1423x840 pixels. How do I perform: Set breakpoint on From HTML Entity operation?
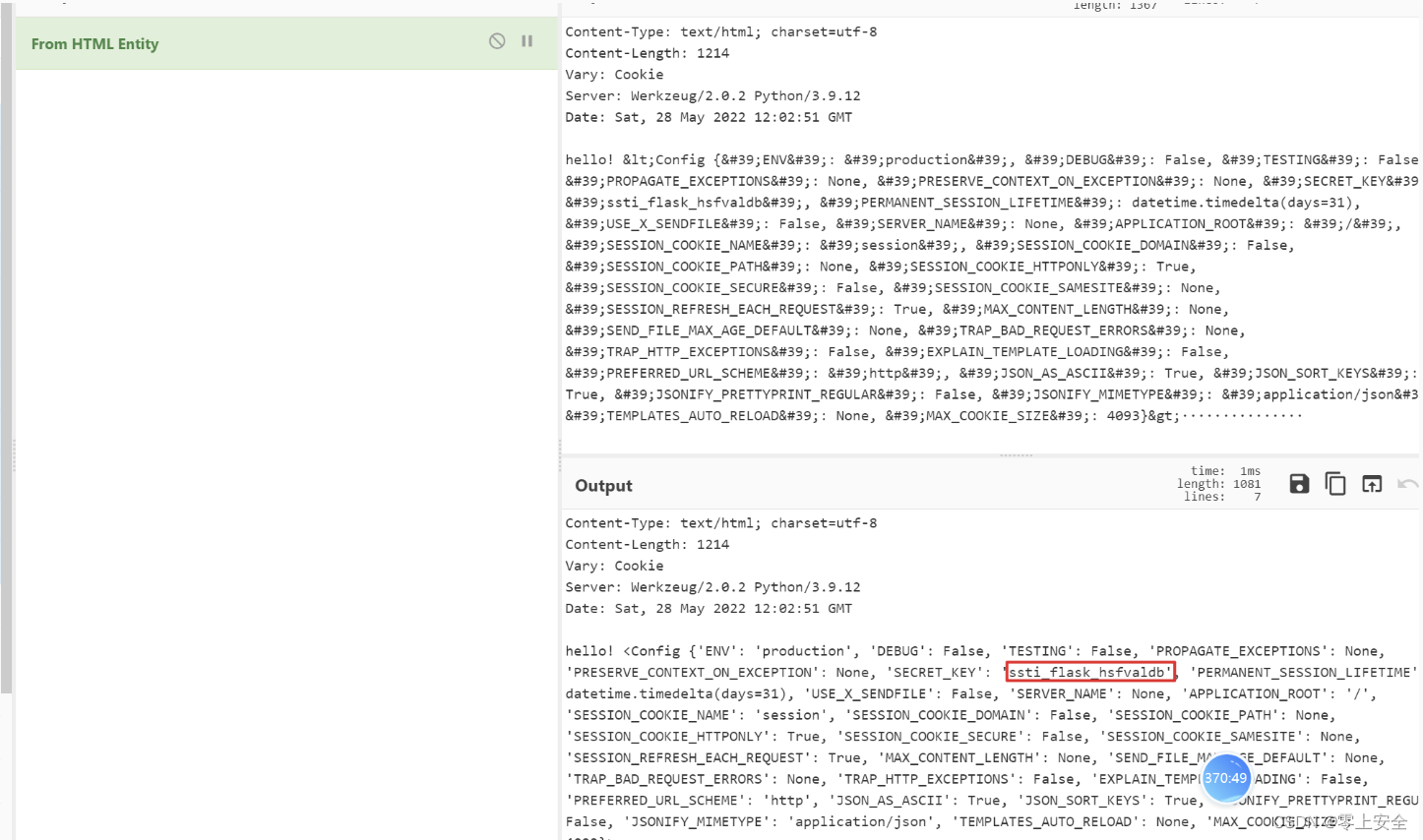pyautogui.click(x=527, y=41)
